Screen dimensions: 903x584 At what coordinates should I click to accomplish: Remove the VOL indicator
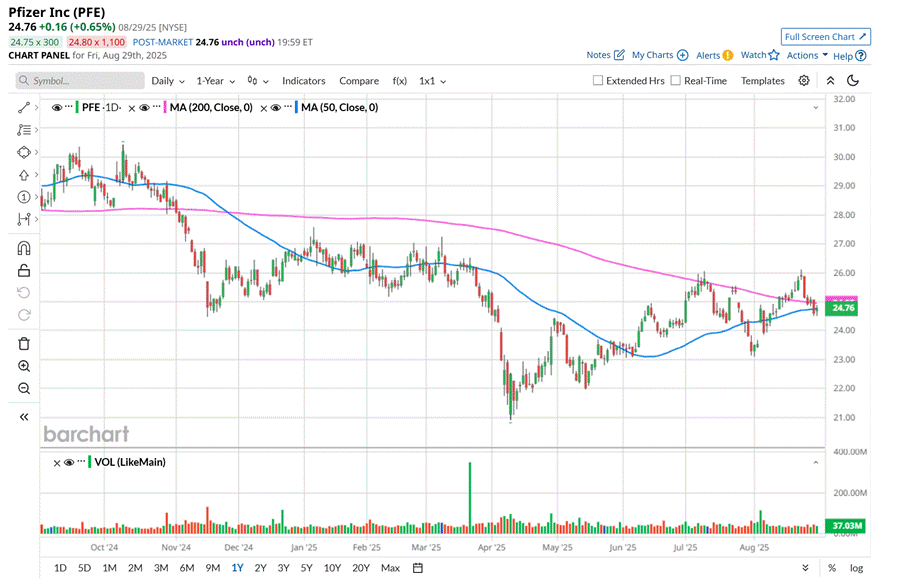[x=56, y=463]
